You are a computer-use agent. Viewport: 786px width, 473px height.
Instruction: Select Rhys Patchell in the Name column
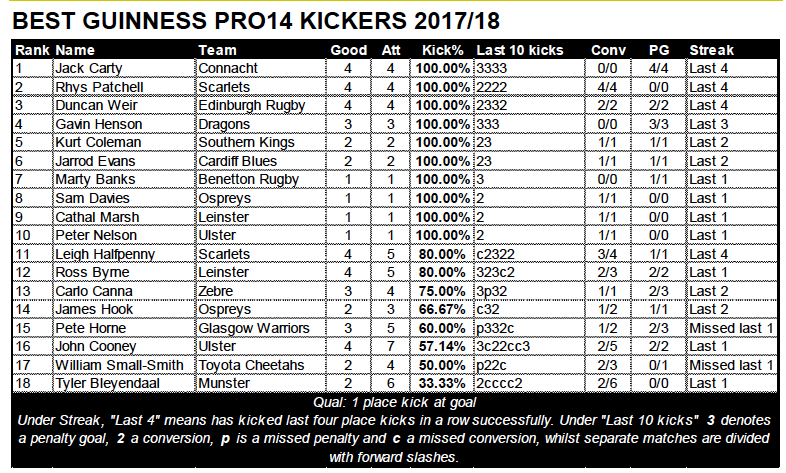click(x=124, y=87)
